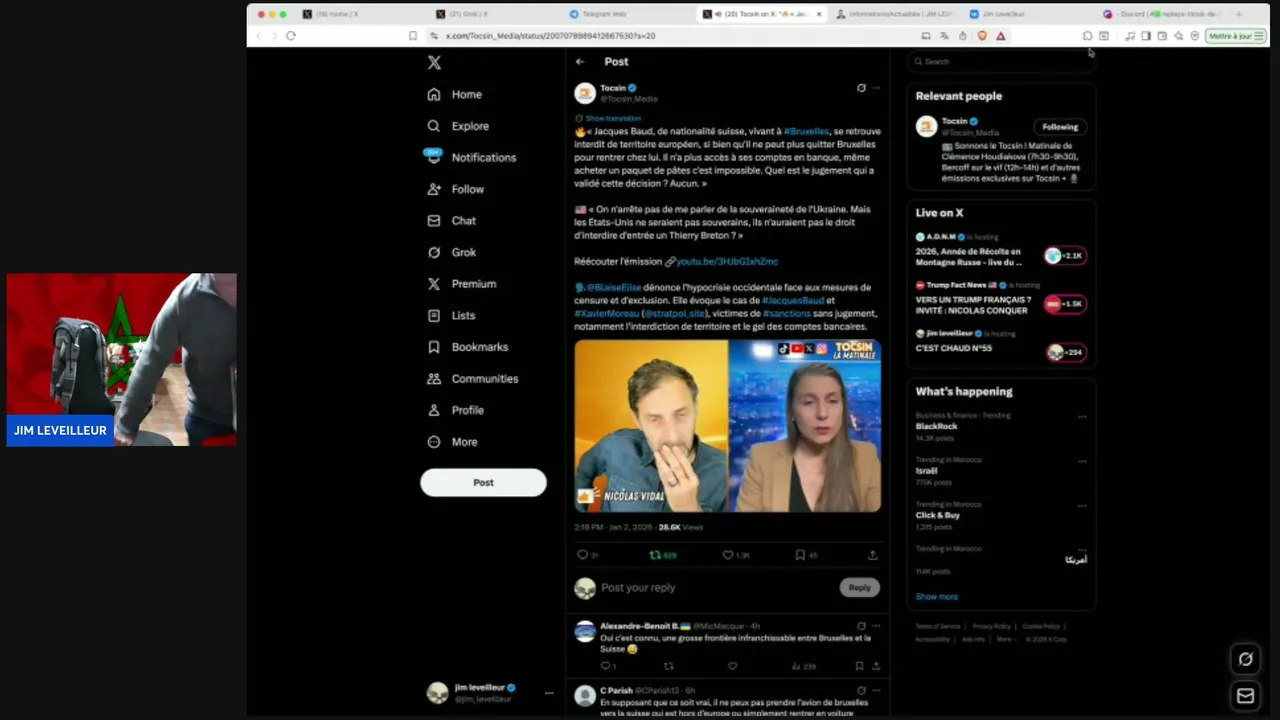Open Tocsin's profile avatar on the post

(x=585, y=93)
